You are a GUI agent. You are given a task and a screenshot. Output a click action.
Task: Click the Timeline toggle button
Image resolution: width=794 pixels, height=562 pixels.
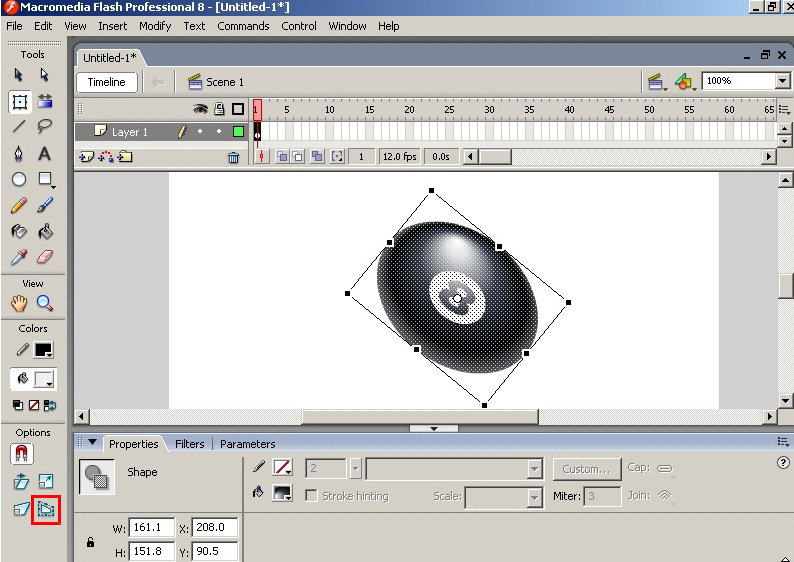point(106,82)
